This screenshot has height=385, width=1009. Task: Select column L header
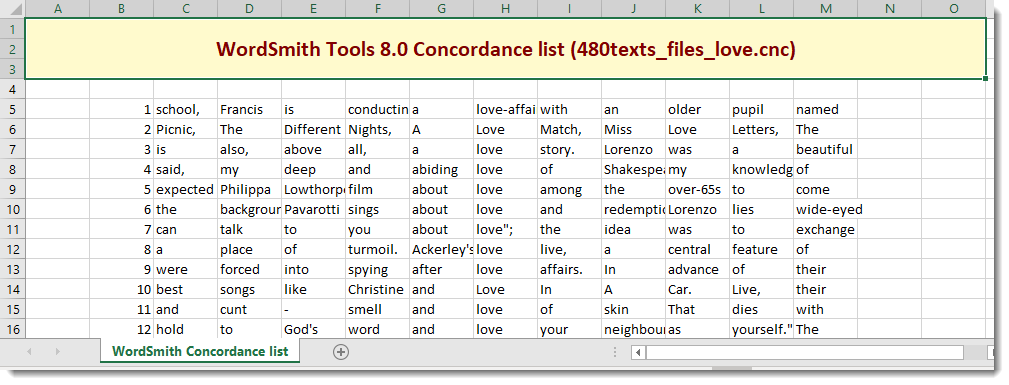point(762,8)
